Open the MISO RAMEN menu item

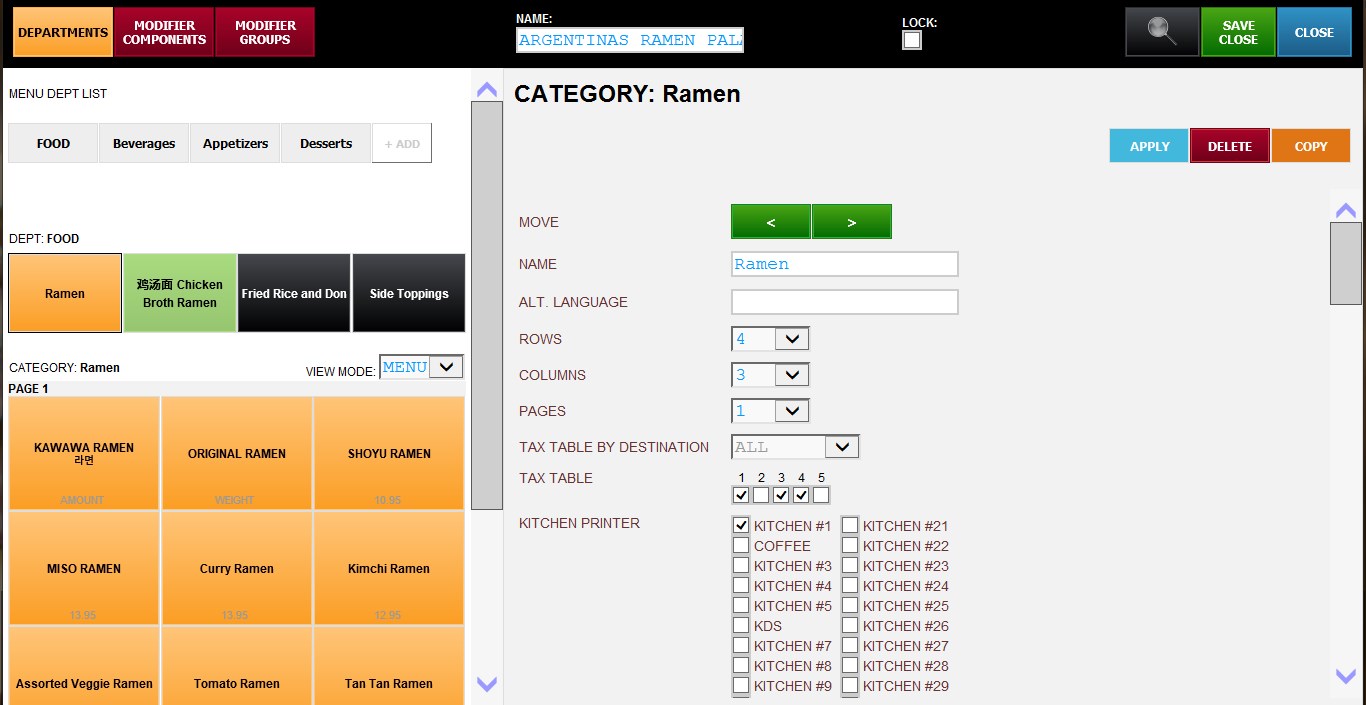click(x=84, y=568)
